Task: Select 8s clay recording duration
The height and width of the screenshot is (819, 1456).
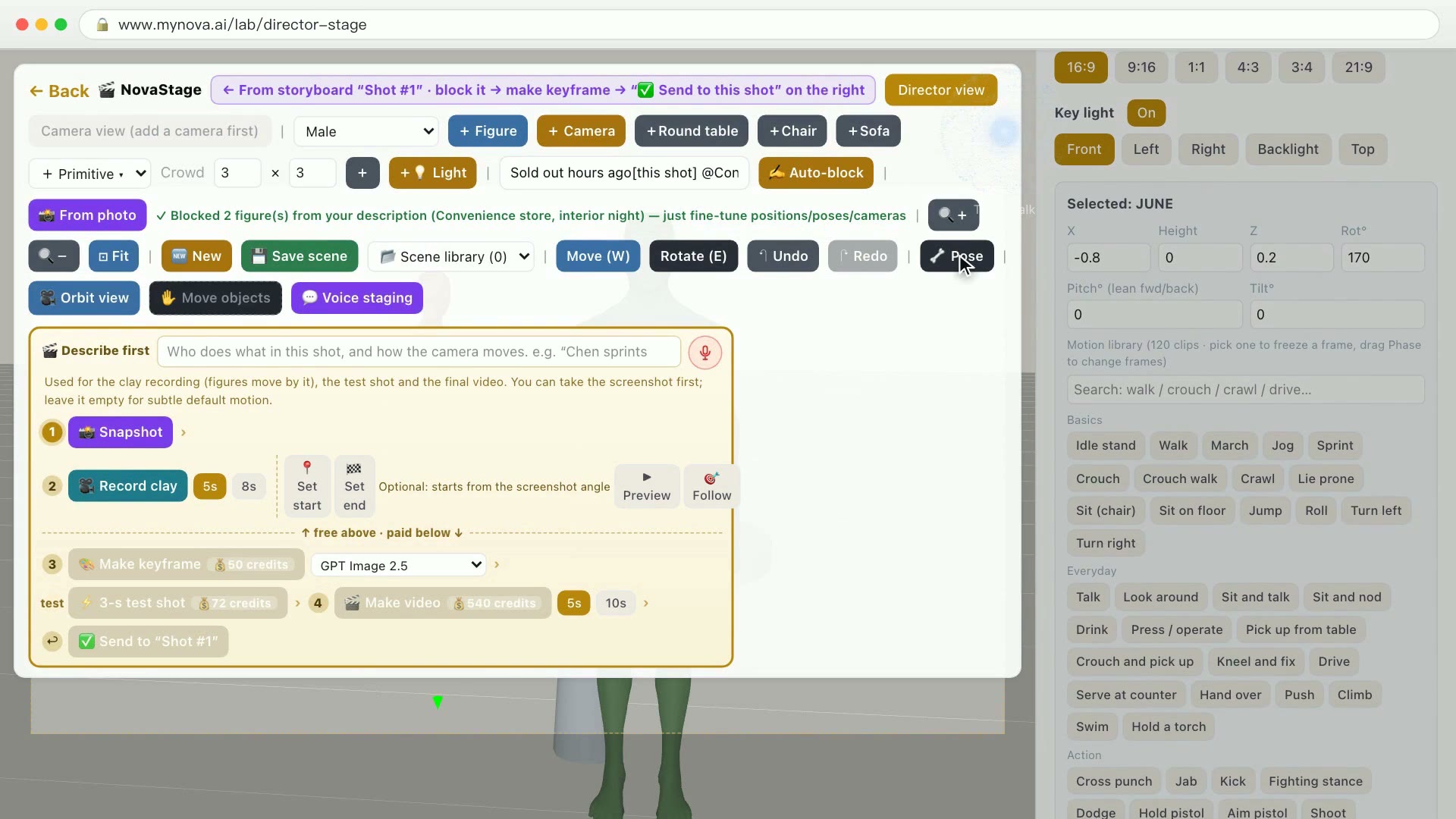Action: click(x=249, y=486)
